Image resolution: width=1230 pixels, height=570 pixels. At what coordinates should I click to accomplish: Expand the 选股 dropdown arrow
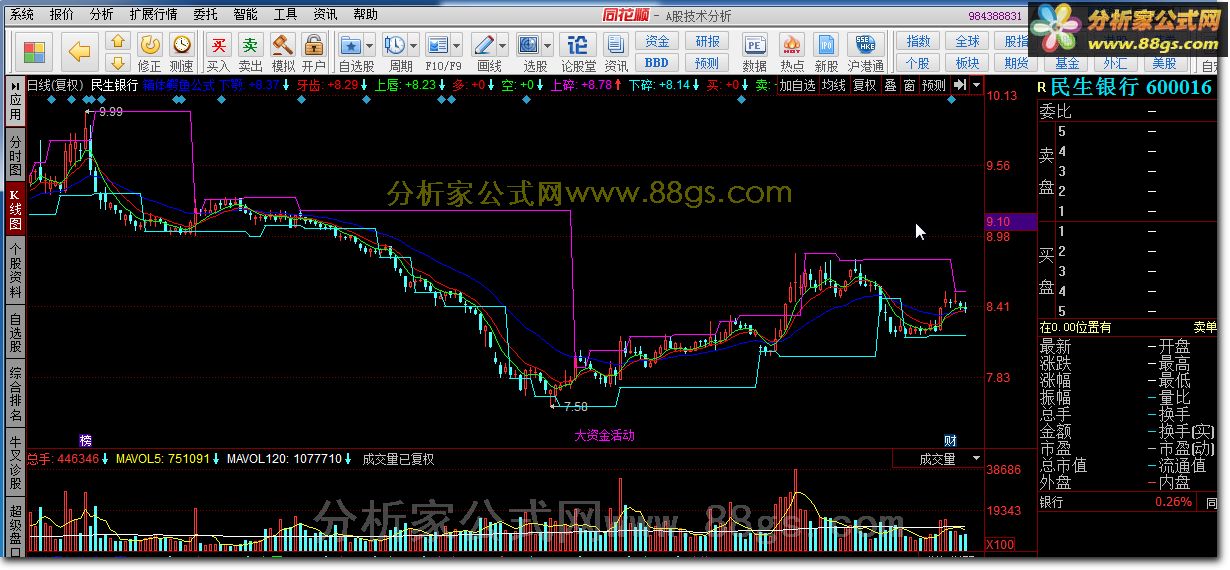coord(548,46)
